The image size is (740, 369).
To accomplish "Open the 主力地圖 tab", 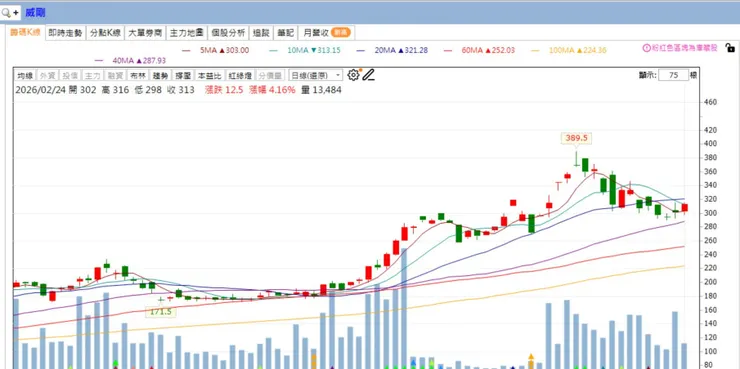I will tap(186, 33).
